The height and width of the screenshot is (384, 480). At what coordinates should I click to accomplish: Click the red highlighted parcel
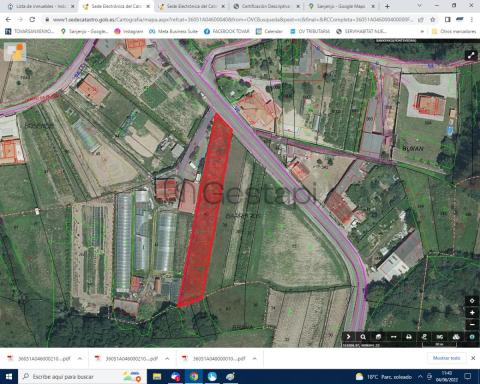point(208,213)
